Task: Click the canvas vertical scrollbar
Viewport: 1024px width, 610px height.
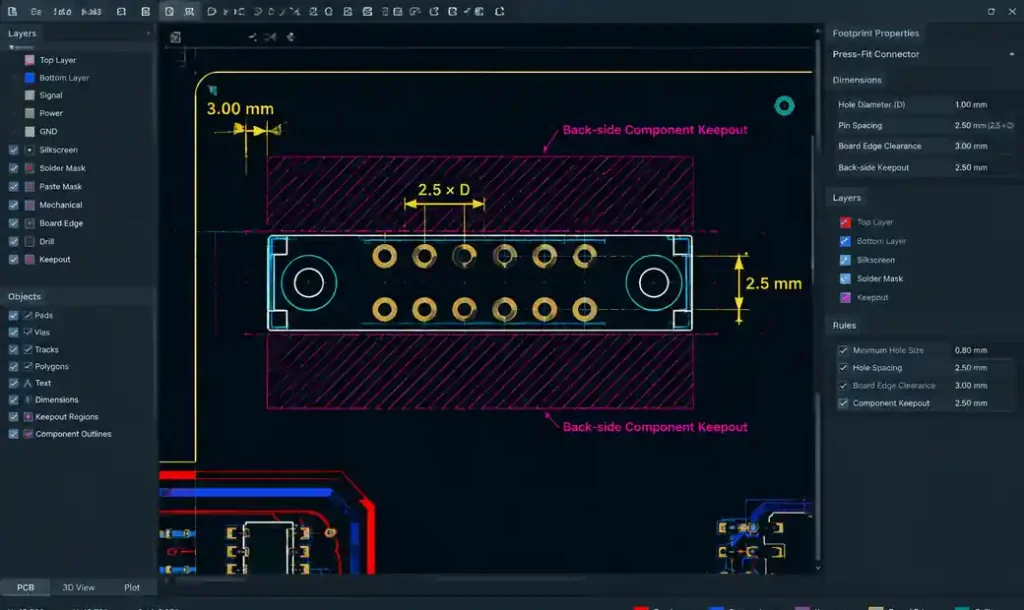Action: [818, 298]
